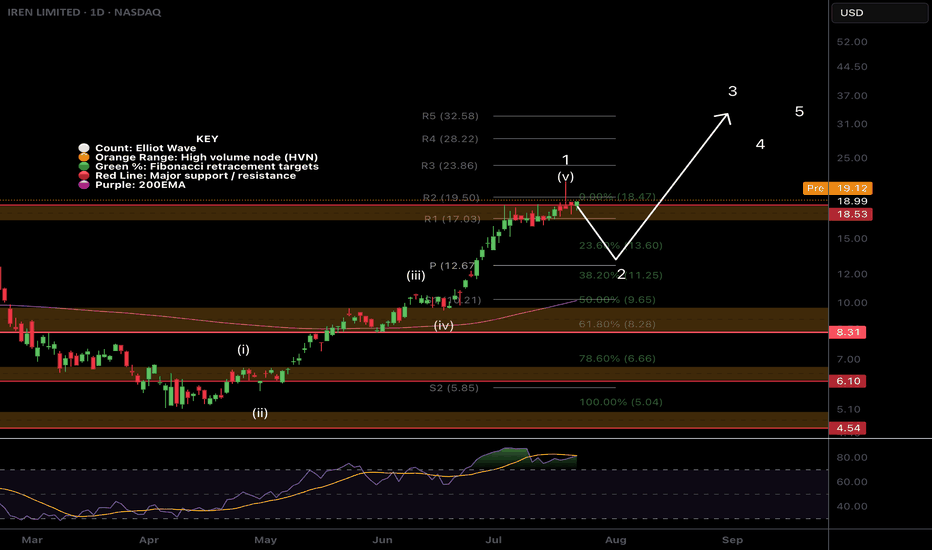Viewport: 932px width, 550px height.
Task: Click the Mar date on time axis
Action: click(x=32, y=540)
